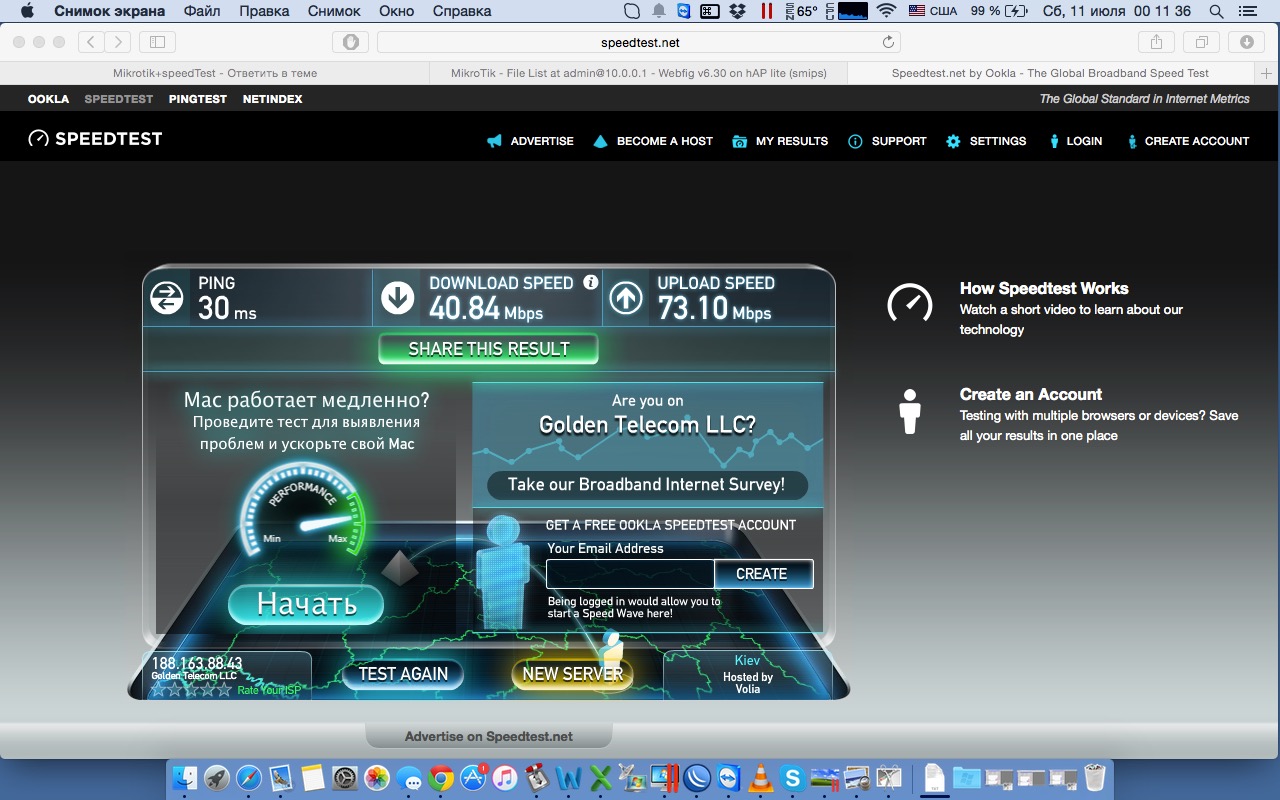
Task: Click the Create an Account person icon
Action: tap(910, 411)
